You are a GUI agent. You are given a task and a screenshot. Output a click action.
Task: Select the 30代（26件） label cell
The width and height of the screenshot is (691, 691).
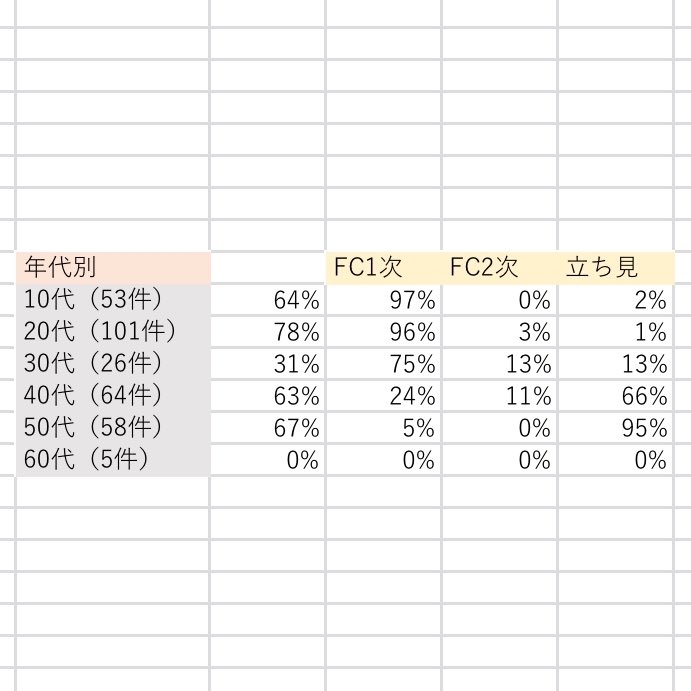pyautogui.click(x=112, y=363)
